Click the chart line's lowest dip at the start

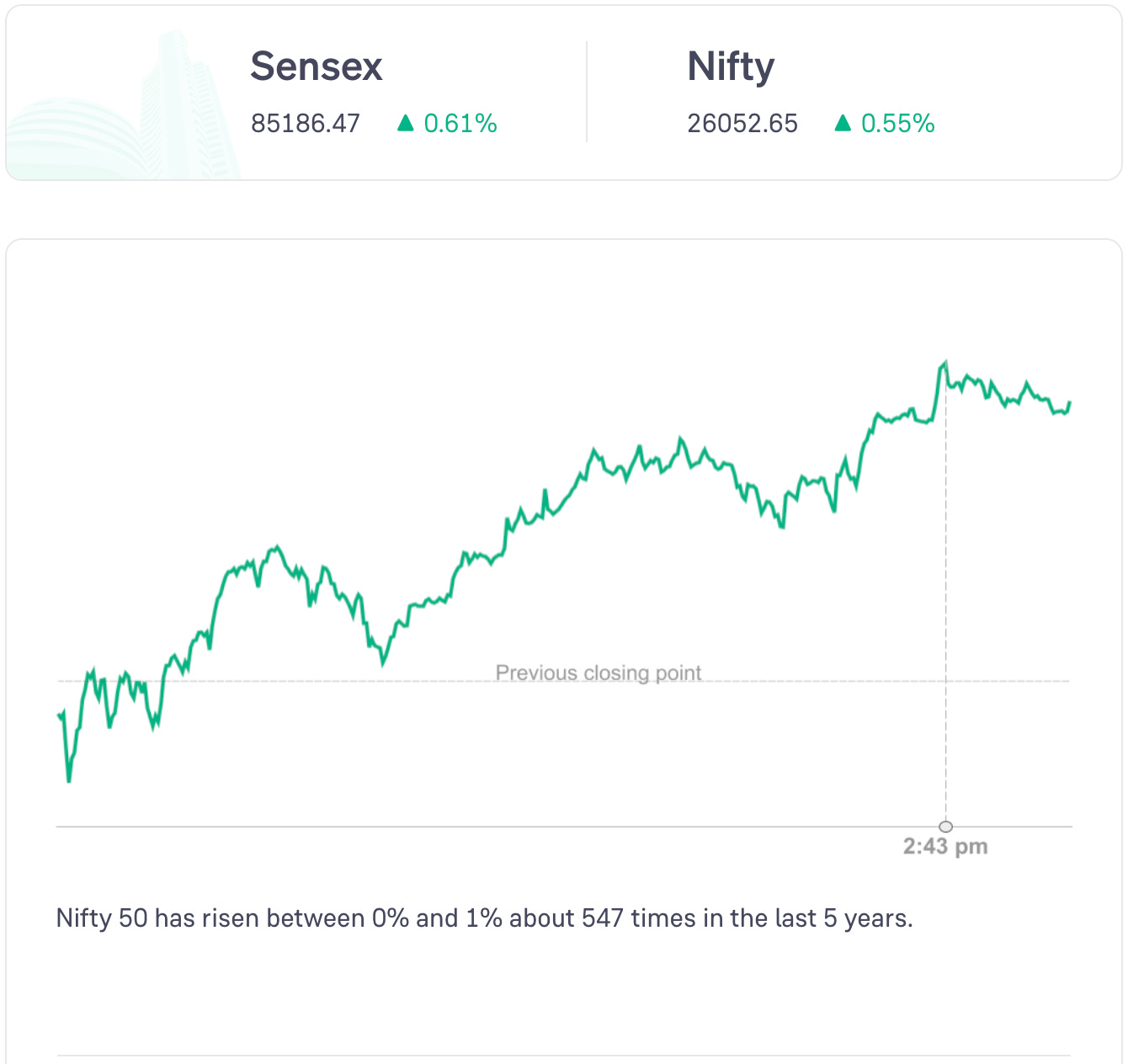[x=68, y=780]
